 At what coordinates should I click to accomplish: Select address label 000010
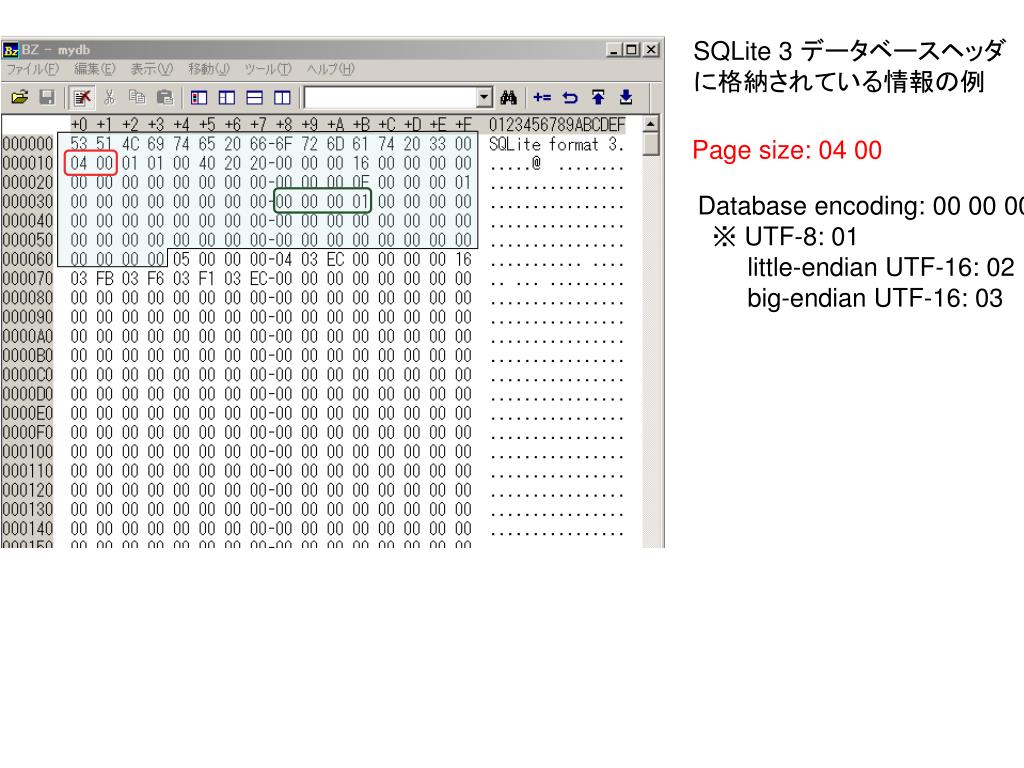[x=27, y=163]
